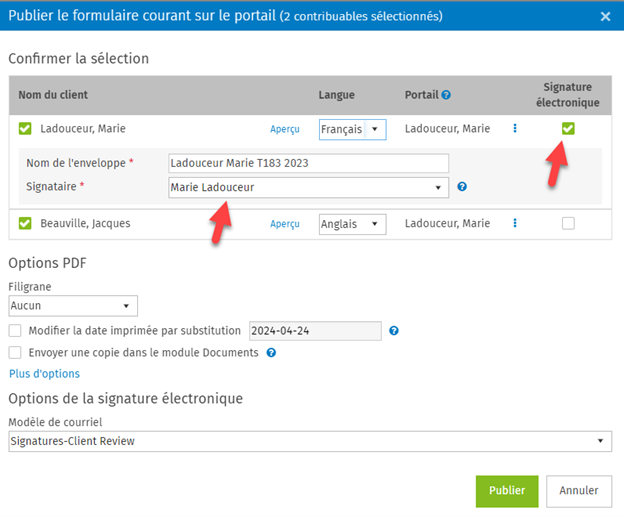Click the help icon beside the Signataire dropdown
This screenshot has height=517, width=624.
click(x=462, y=187)
